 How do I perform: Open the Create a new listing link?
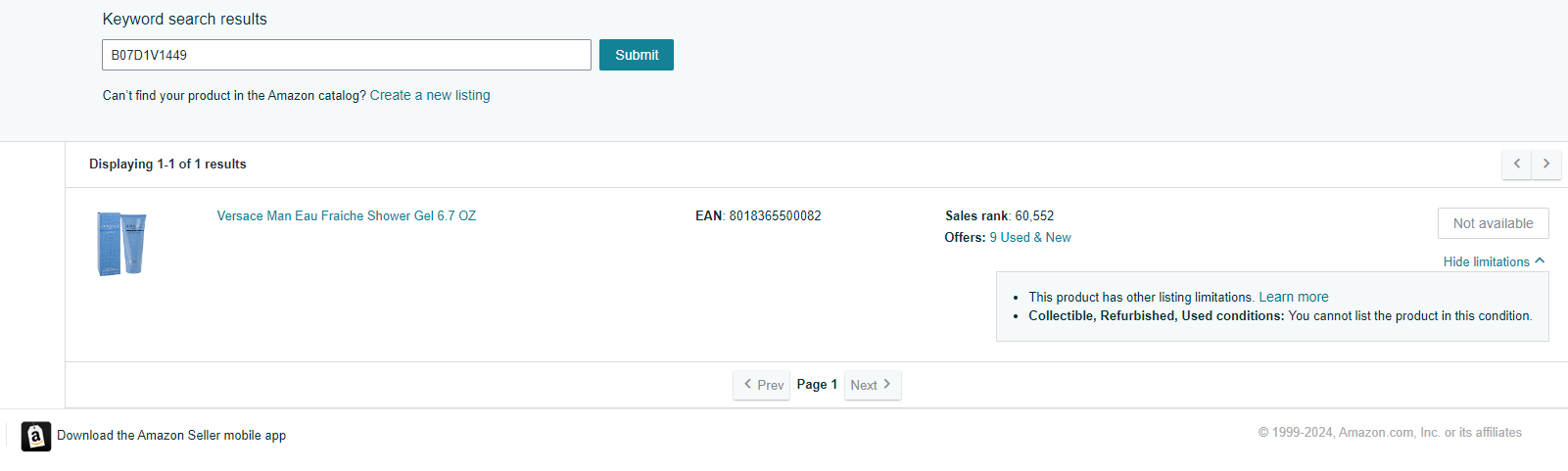tap(430, 95)
